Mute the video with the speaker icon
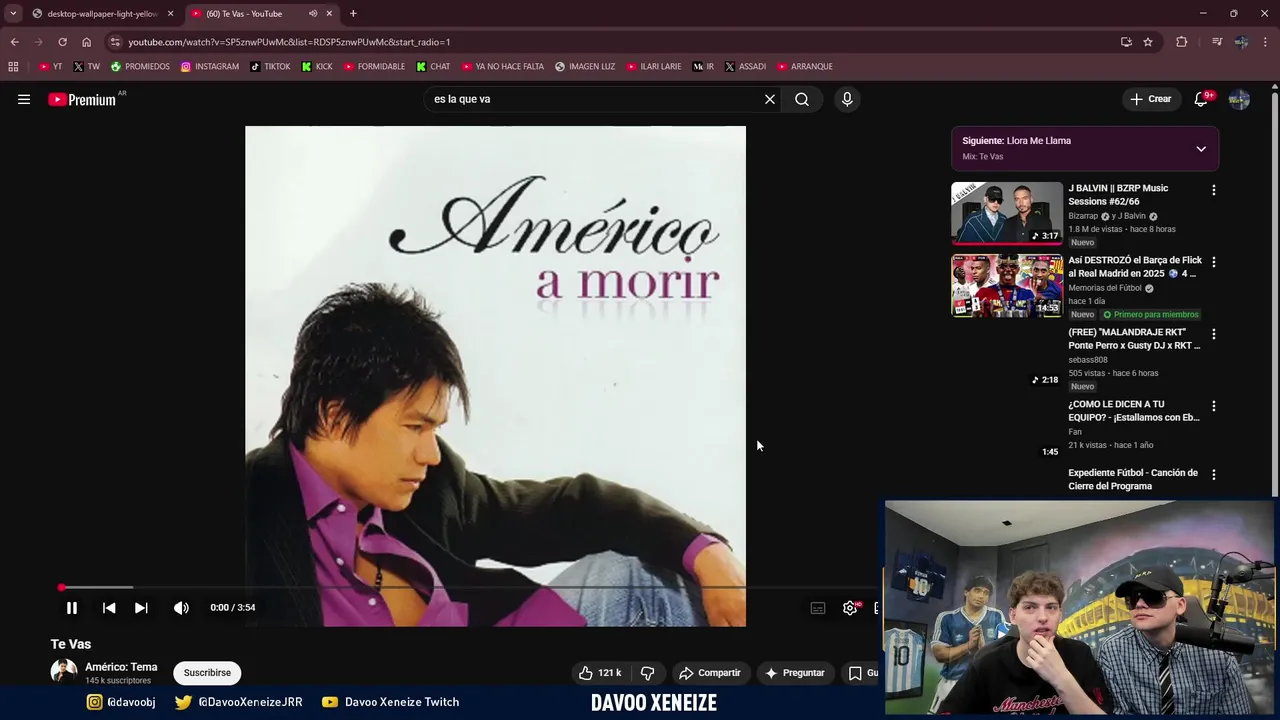The width and height of the screenshot is (1280, 720). pyautogui.click(x=181, y=607)
